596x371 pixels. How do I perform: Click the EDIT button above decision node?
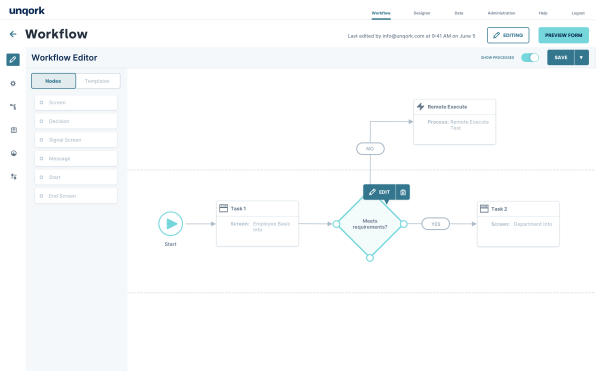(x=379, y=192)
